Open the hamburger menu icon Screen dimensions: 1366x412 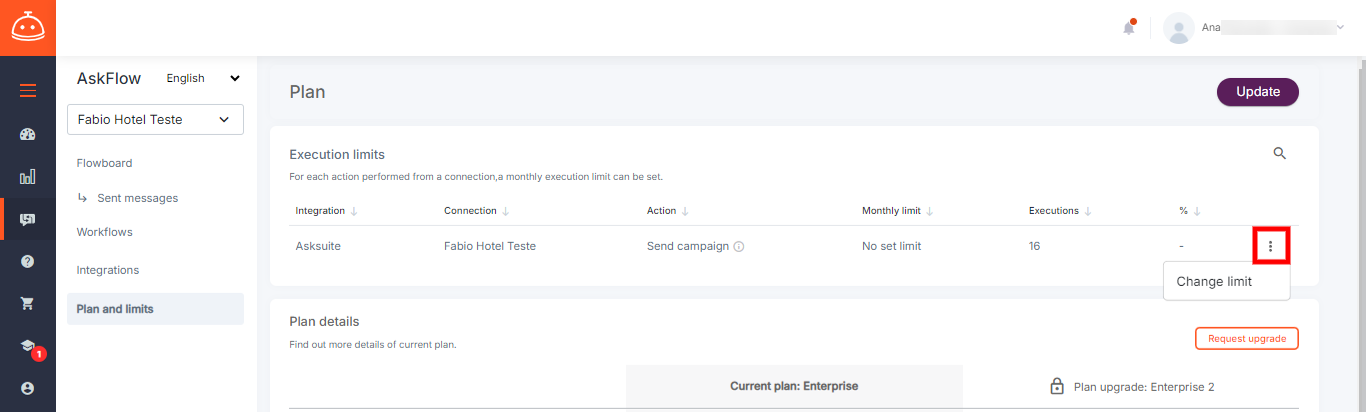click(28, 91)
